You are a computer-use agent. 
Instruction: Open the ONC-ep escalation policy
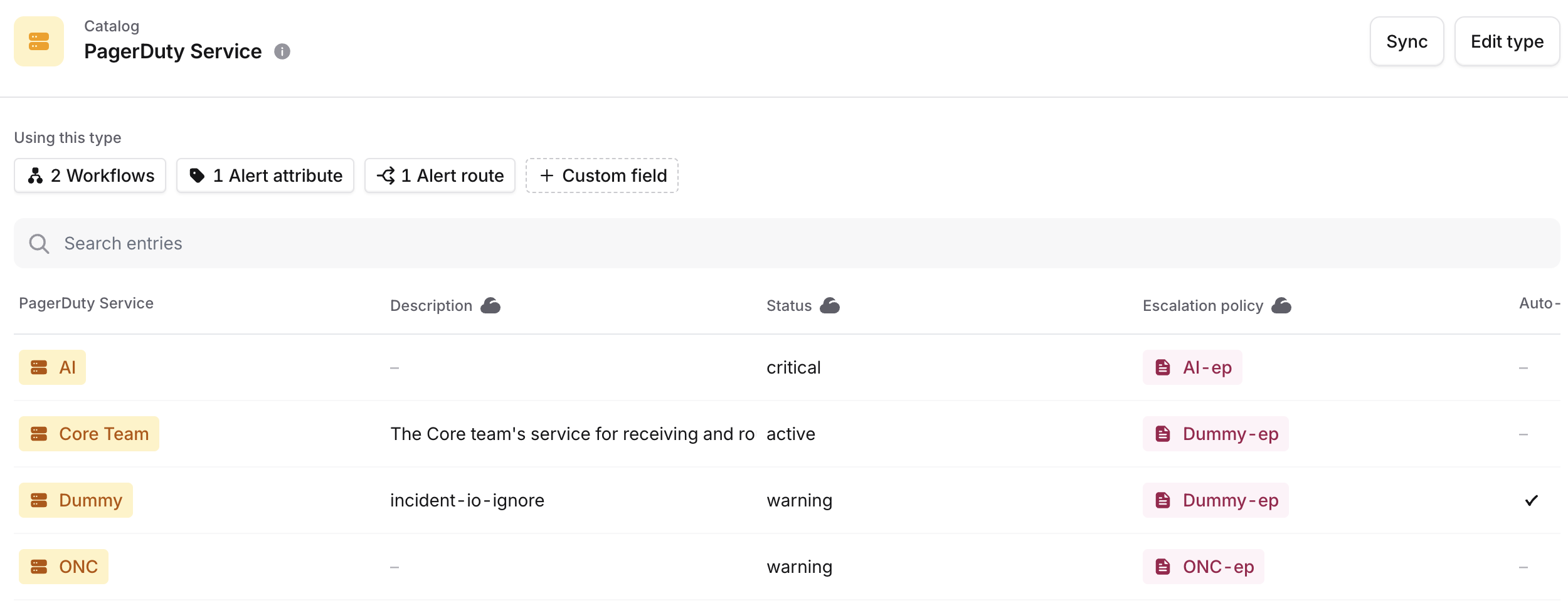click(1203, 567)
